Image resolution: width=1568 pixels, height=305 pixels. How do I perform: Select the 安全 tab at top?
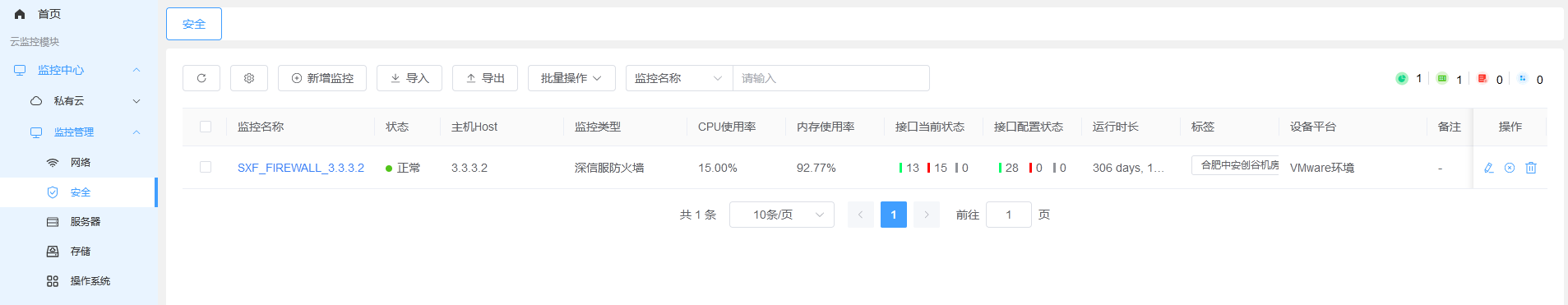pyautogui.click(x=194, y=24)
